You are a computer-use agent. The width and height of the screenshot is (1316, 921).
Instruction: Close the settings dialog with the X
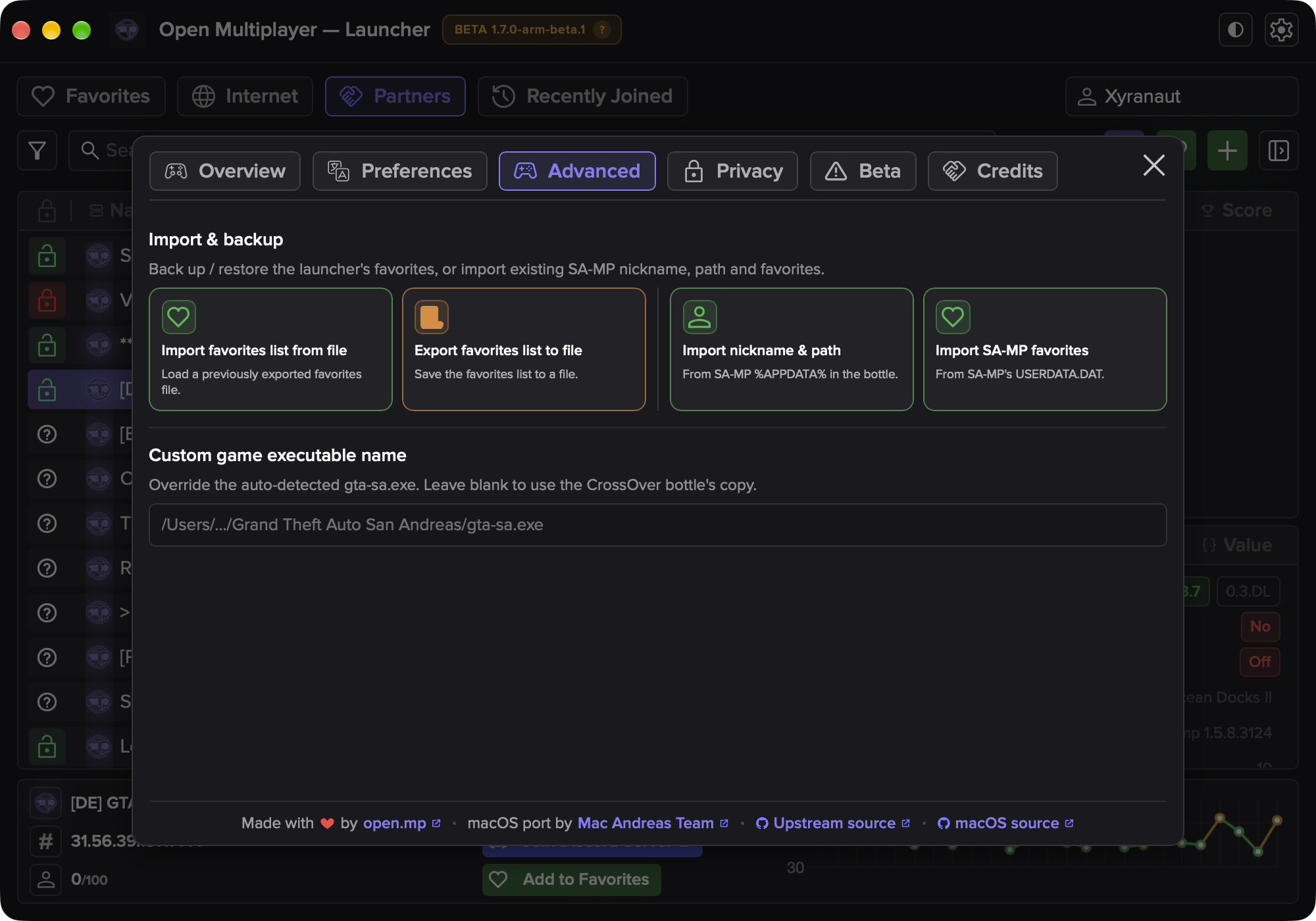point(1154,165)
